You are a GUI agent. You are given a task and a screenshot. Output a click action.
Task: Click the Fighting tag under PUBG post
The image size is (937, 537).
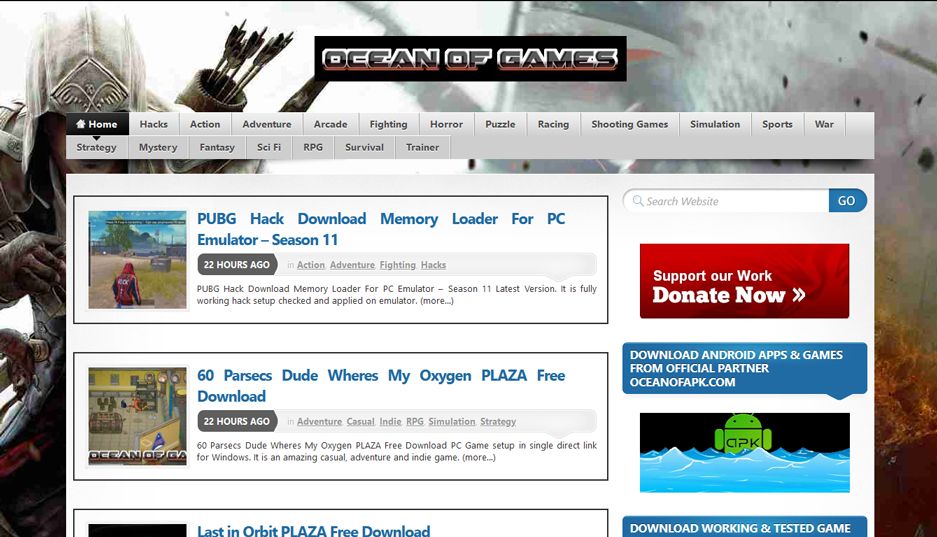pos(398,265)
